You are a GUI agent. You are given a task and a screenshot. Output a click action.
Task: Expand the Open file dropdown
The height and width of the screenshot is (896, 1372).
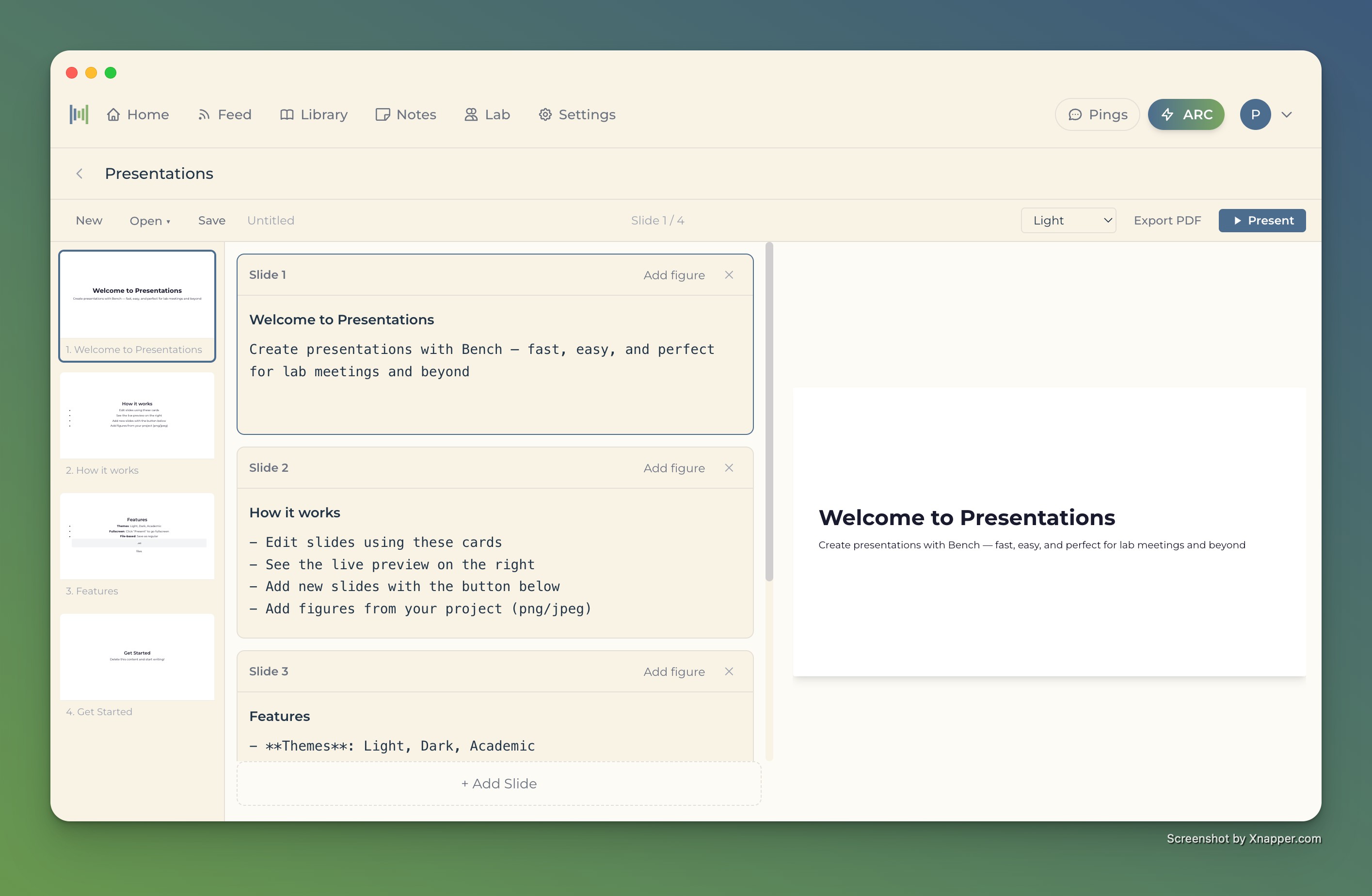(x=150, y=221)
